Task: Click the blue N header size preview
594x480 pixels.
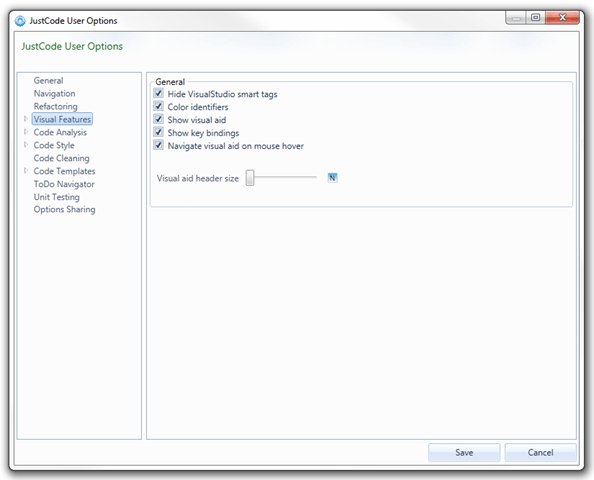Action: coord(332,178)
